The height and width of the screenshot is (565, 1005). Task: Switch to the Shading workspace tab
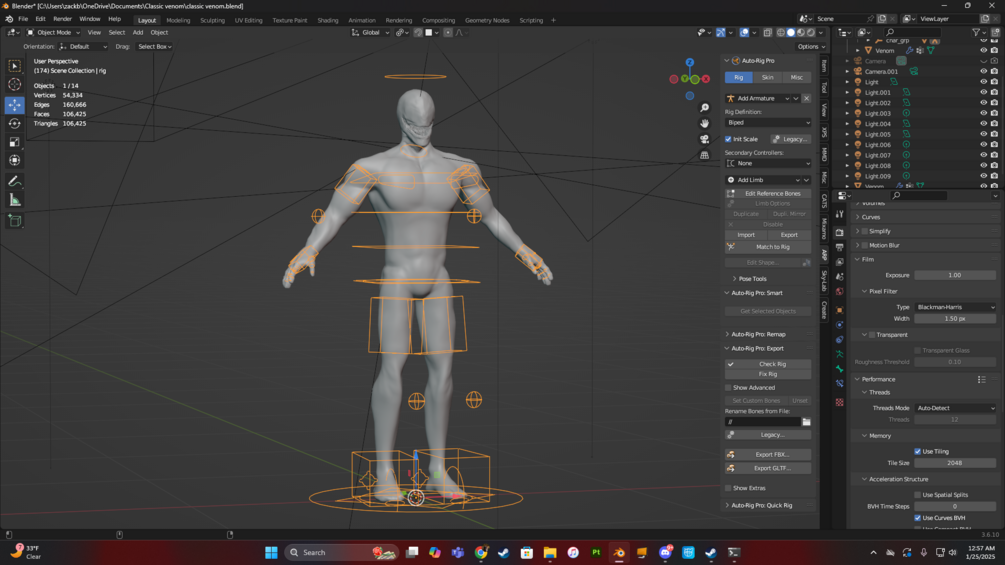click(x=328, y=20)
